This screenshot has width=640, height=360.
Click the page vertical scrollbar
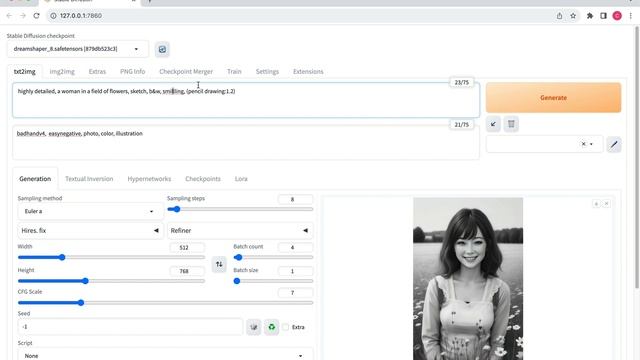(x=637, y=157)
